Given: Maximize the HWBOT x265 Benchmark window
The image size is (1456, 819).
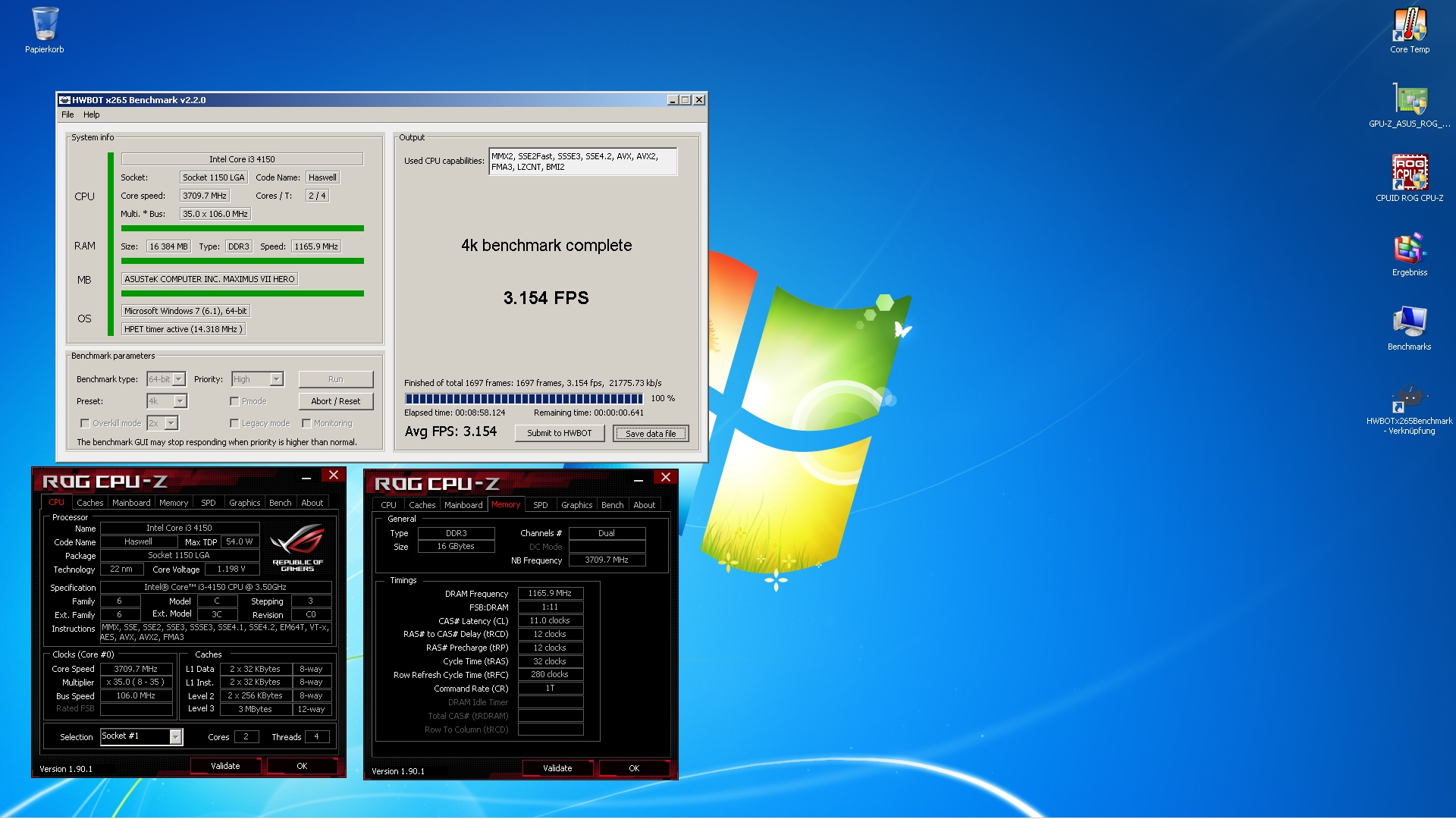Looking at the screenshot, I should (686, 100).
